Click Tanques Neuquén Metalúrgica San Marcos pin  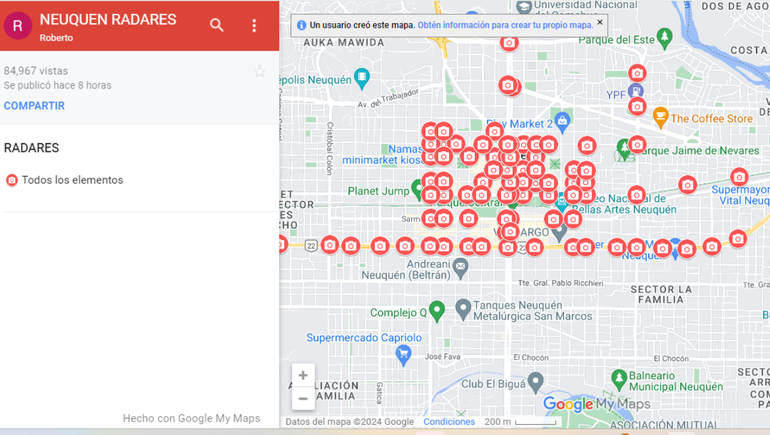point(463,309)
